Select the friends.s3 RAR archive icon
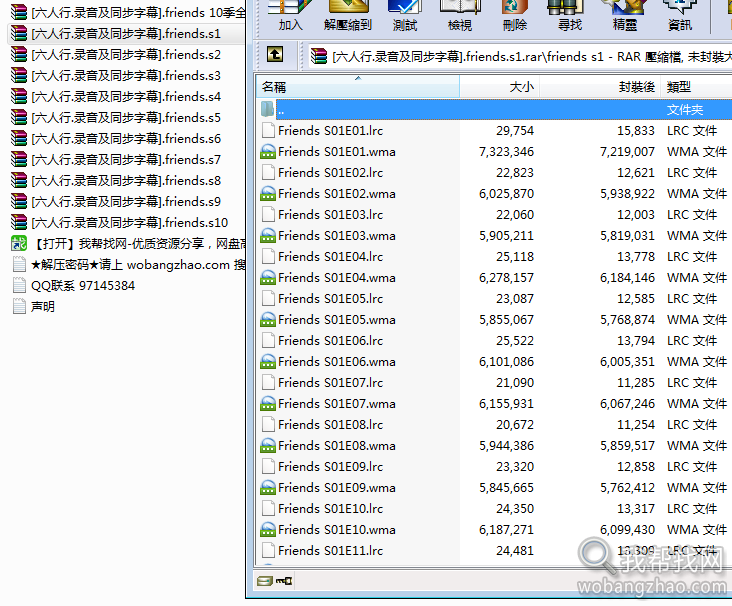 click(x=19, y=76)
